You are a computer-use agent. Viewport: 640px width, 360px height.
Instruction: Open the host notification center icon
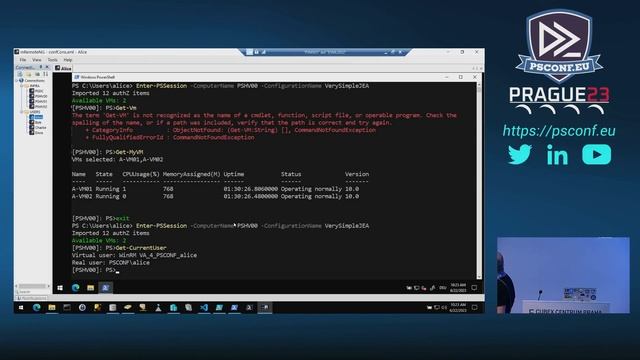click(474, 307)
